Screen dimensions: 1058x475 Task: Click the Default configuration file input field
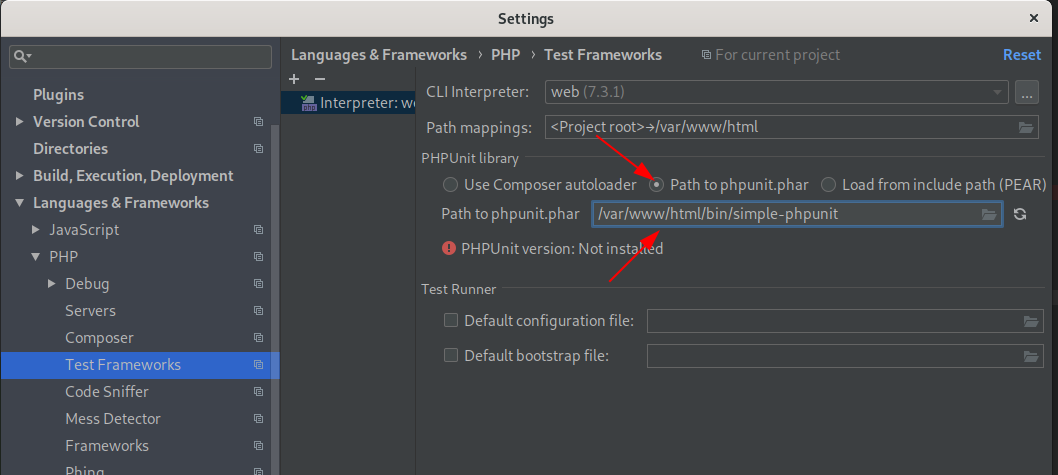click(845, 321)
